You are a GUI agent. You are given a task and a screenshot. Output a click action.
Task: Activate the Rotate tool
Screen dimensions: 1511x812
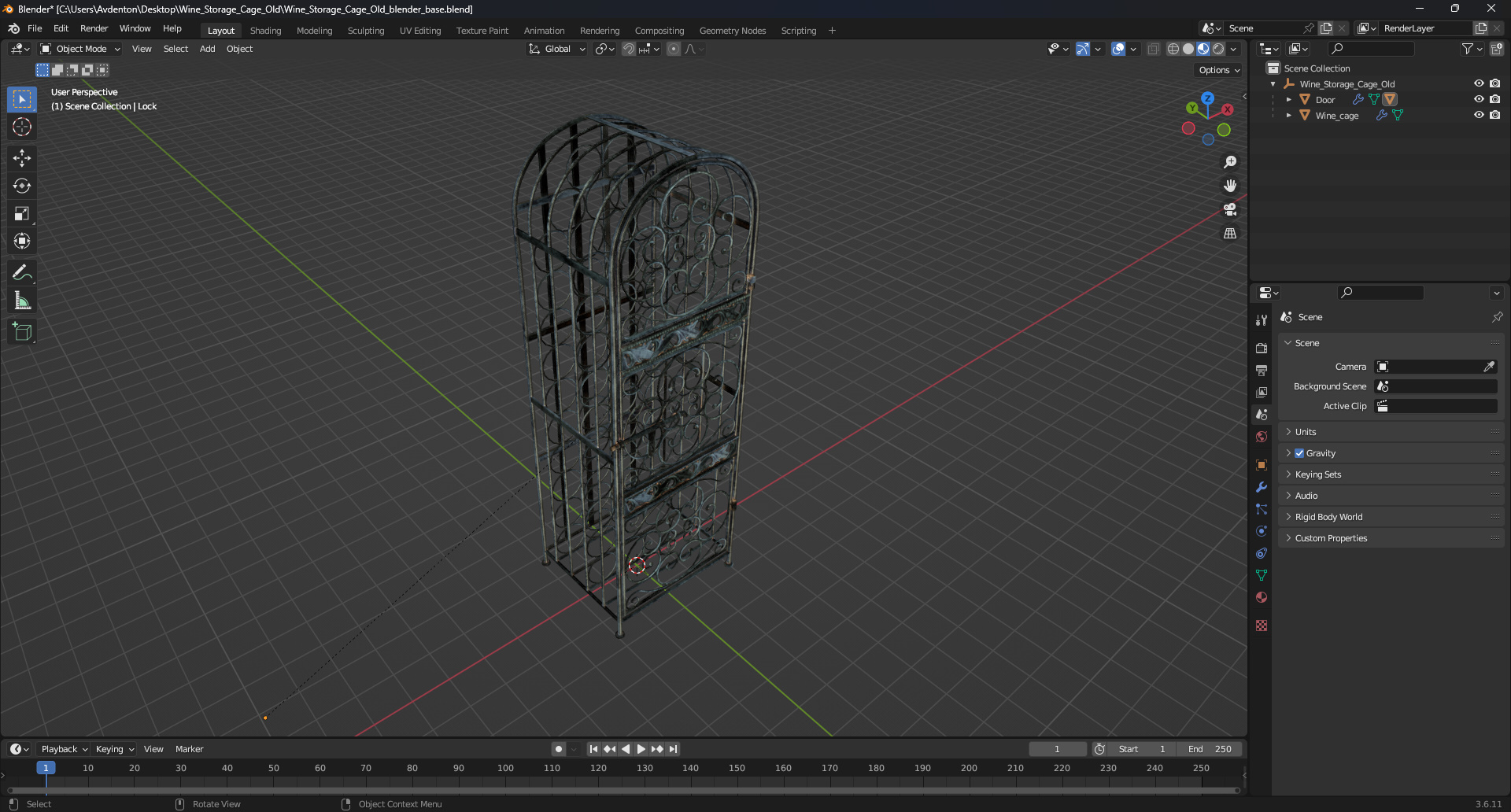tap(22, 186)
